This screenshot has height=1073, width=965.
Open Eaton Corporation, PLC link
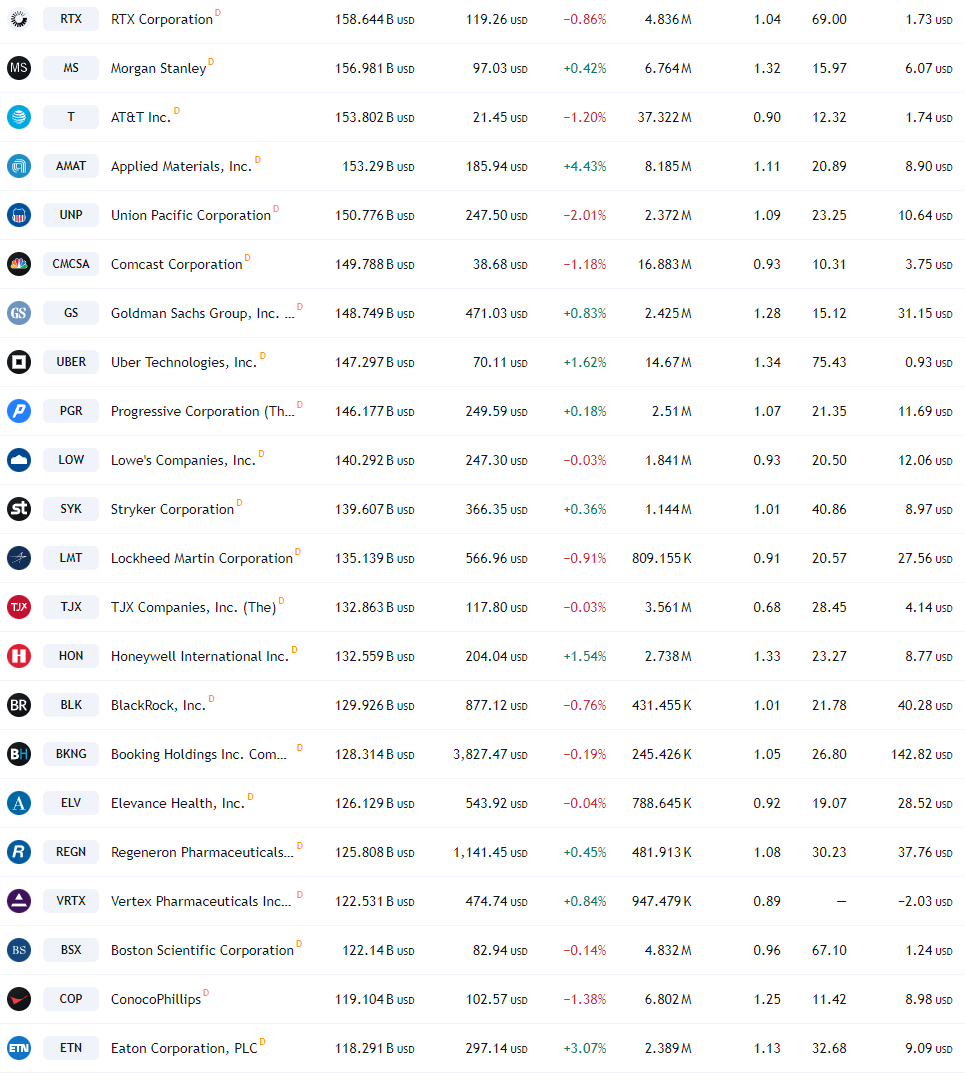coord(184,1048)
